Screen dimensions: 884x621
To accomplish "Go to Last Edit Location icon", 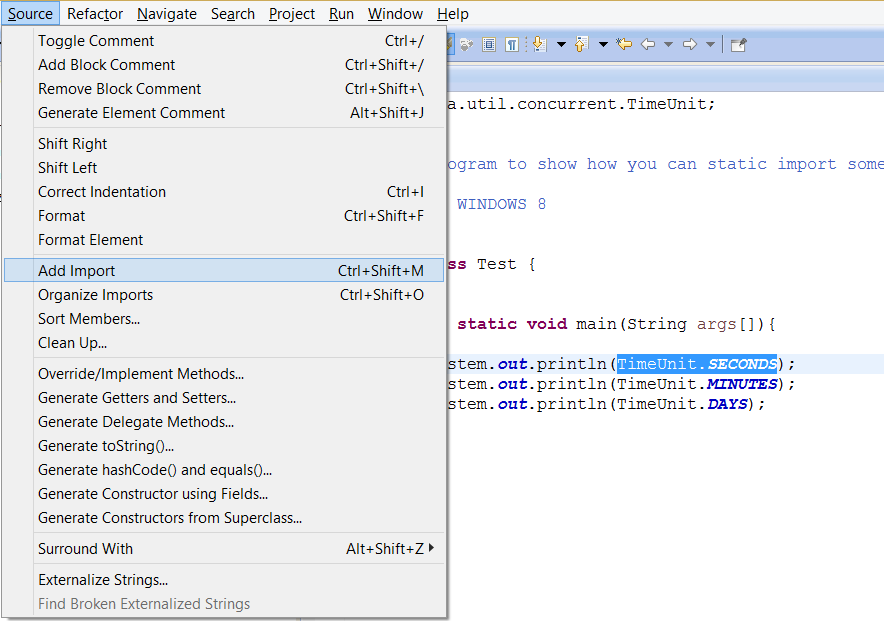I will (x=624, y=44).
